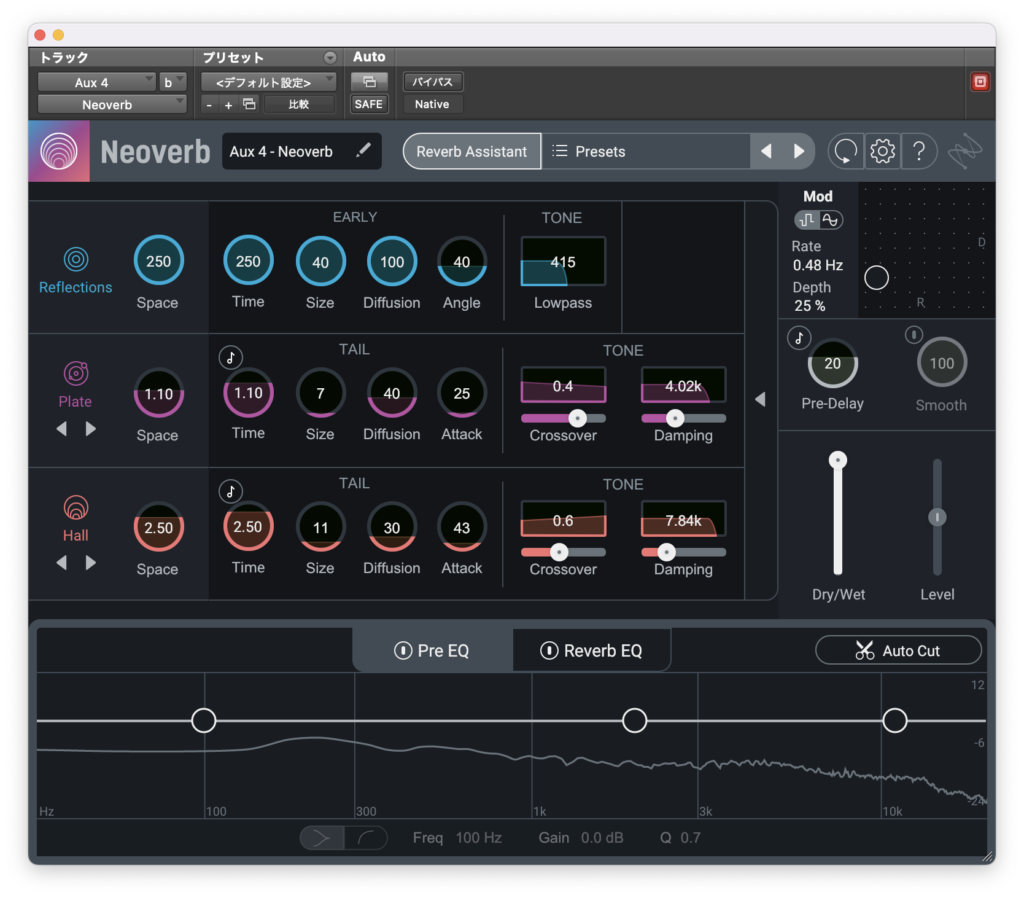Viewport: 1024px width, 898px height.
Task: Click the Hall reverb engine icon
Action: point(76,507)
